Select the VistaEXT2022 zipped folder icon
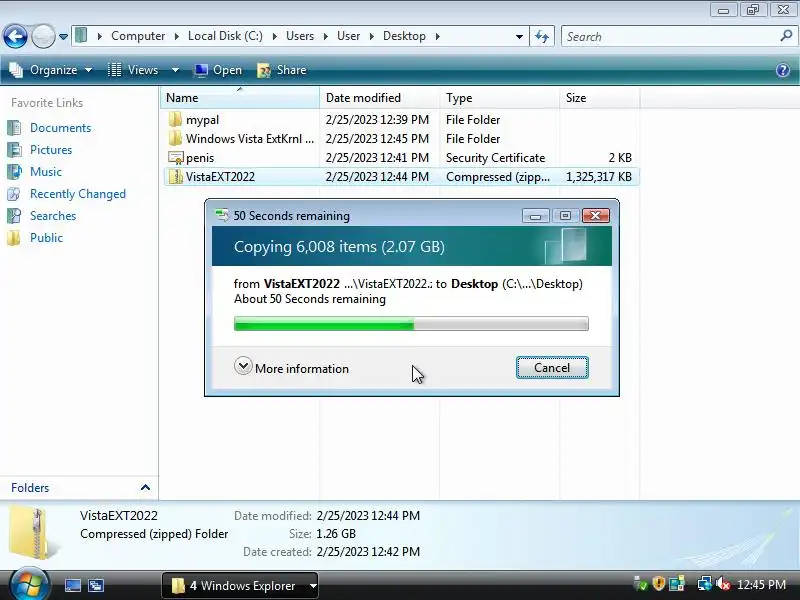The height and width of the screenshot is (600, 800). pos(176,177)
